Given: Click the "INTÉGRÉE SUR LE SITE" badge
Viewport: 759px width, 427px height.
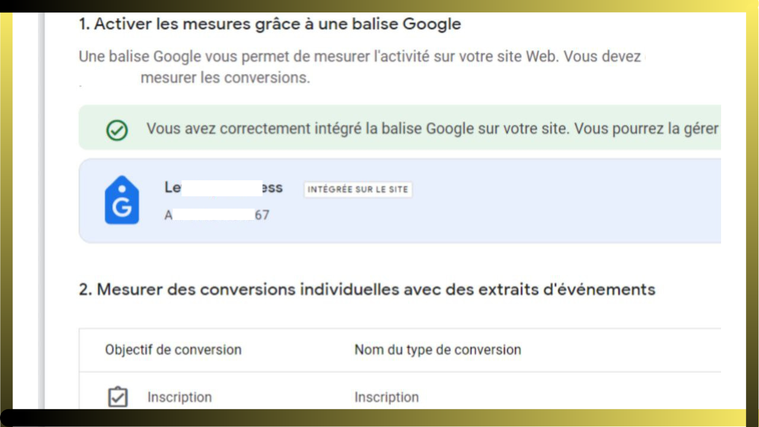Looking at the screenshot, I should (x=358, y=189).
